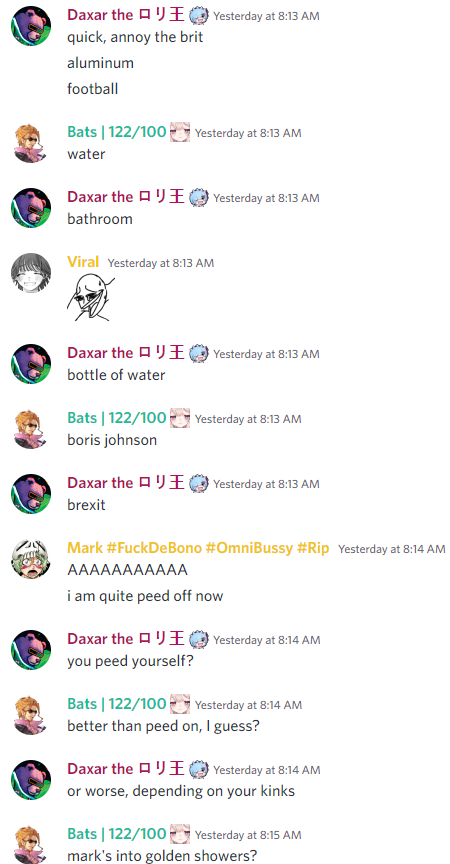
Task: Click the 8:14 AM timestamp on Mark's message
Action: tap(392, 549)
